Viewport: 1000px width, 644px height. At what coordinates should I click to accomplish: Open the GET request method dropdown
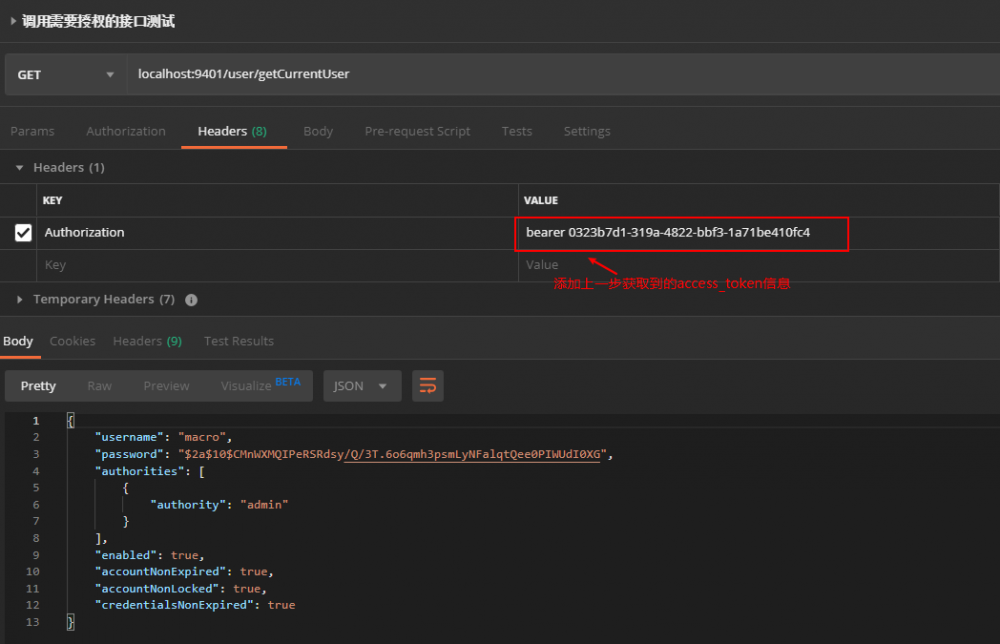110,73
